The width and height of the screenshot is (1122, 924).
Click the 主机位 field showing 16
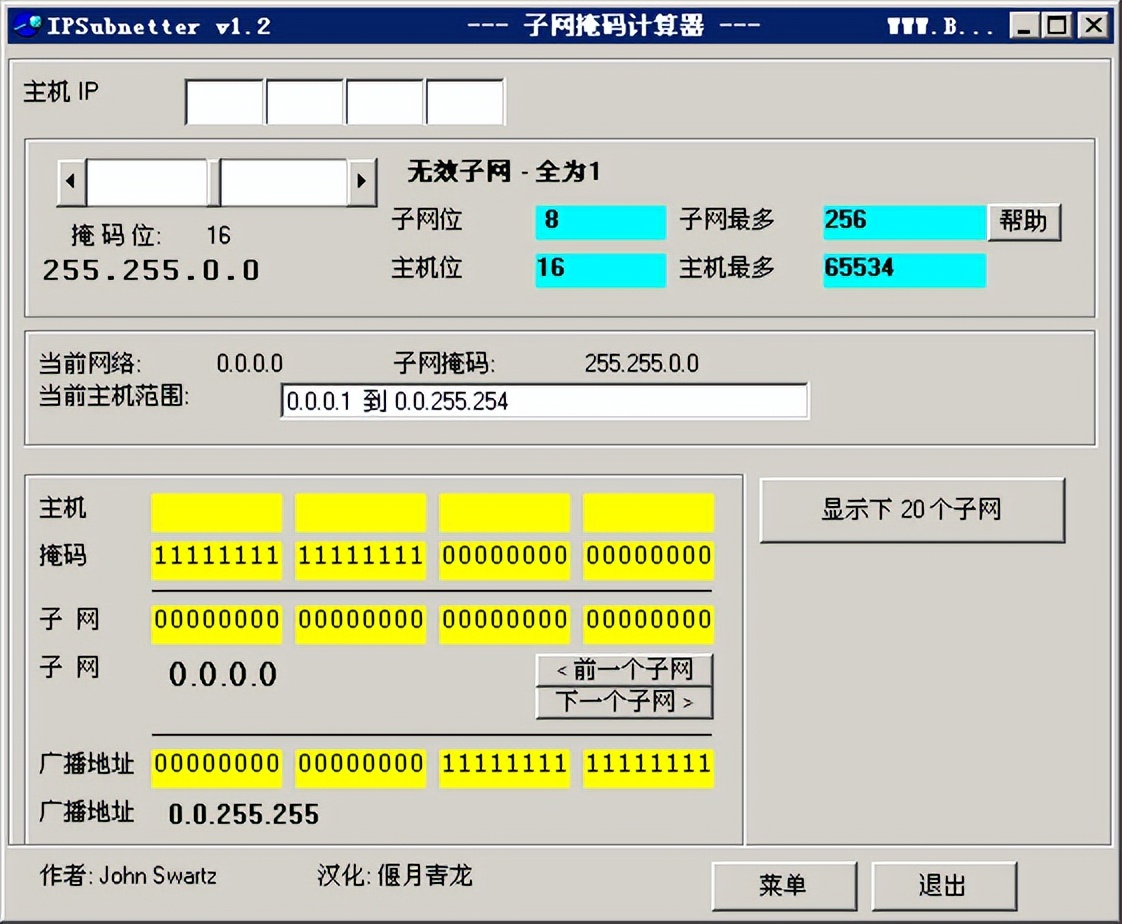[x=600, y=270]
